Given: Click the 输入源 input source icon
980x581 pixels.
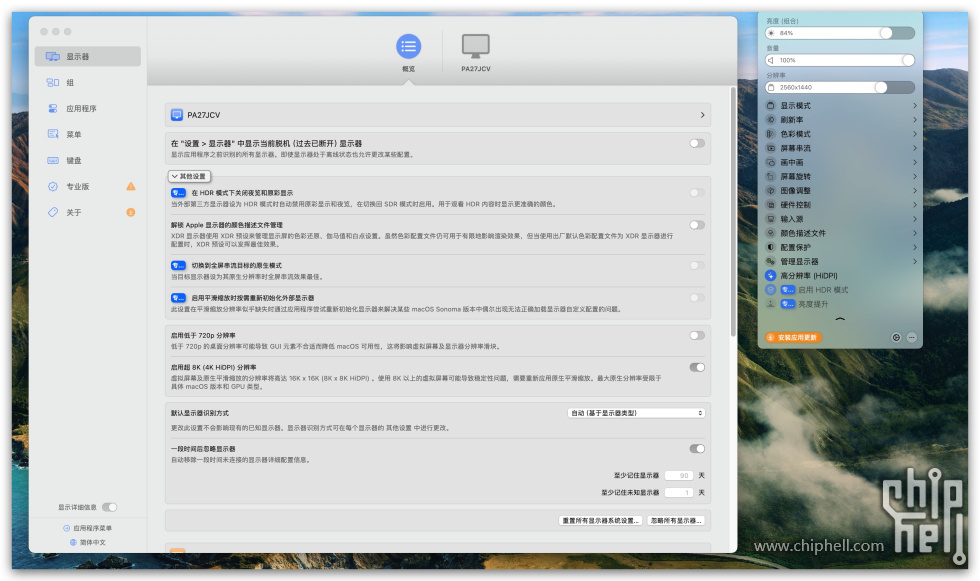Looking at the screenshot, I should pyautogui.click(x=771, y=219).
